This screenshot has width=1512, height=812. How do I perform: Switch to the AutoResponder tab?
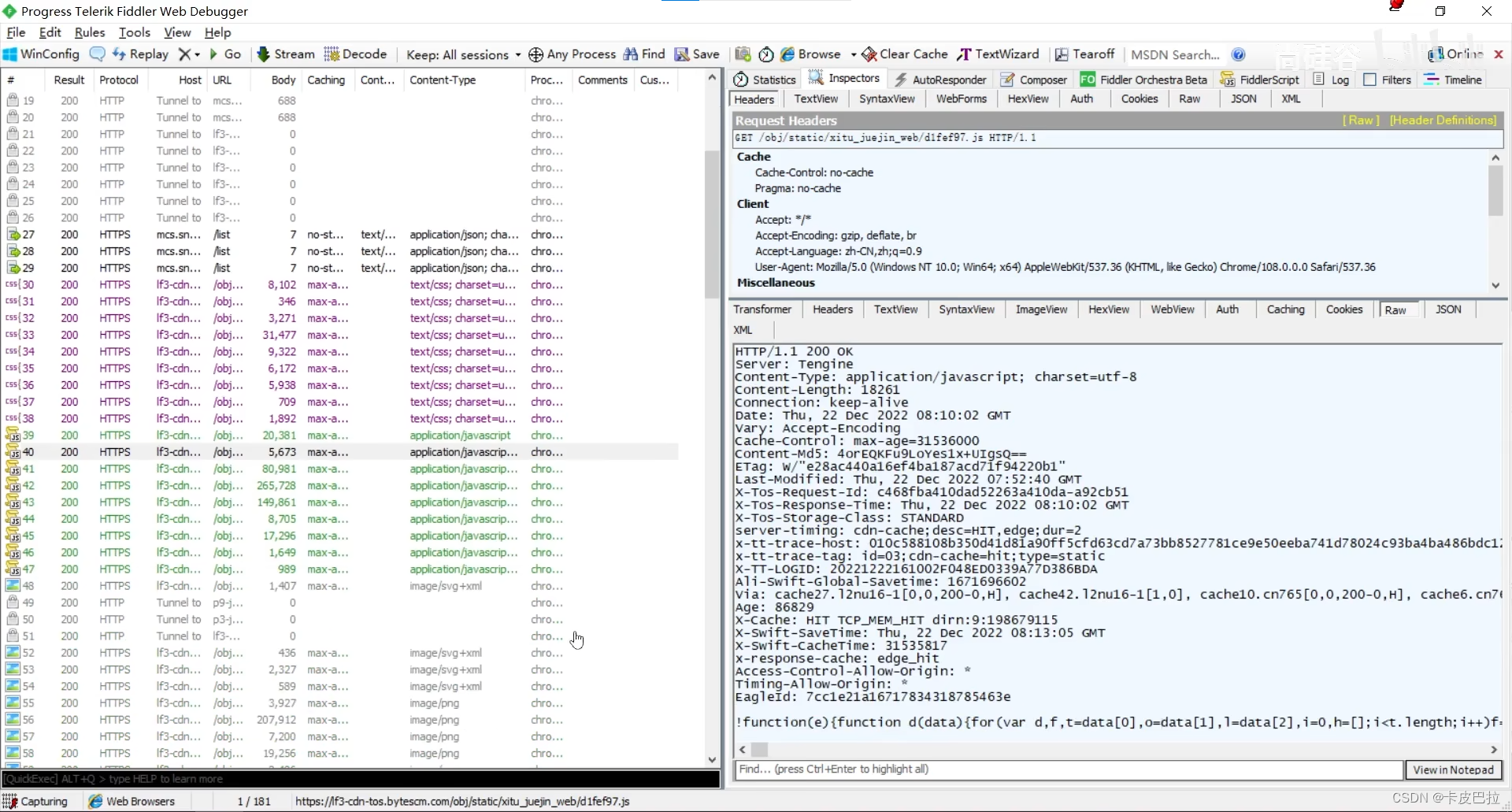940,80
